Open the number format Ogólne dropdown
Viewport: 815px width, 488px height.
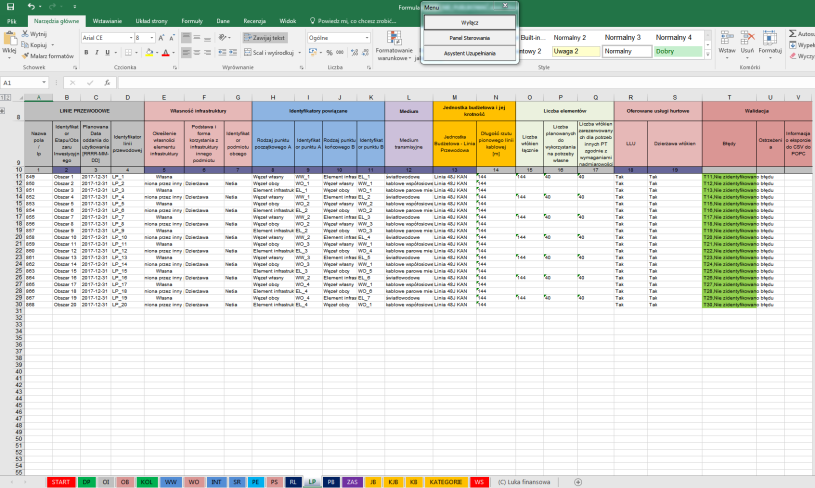pyautogui.click(x=367, y=38)
